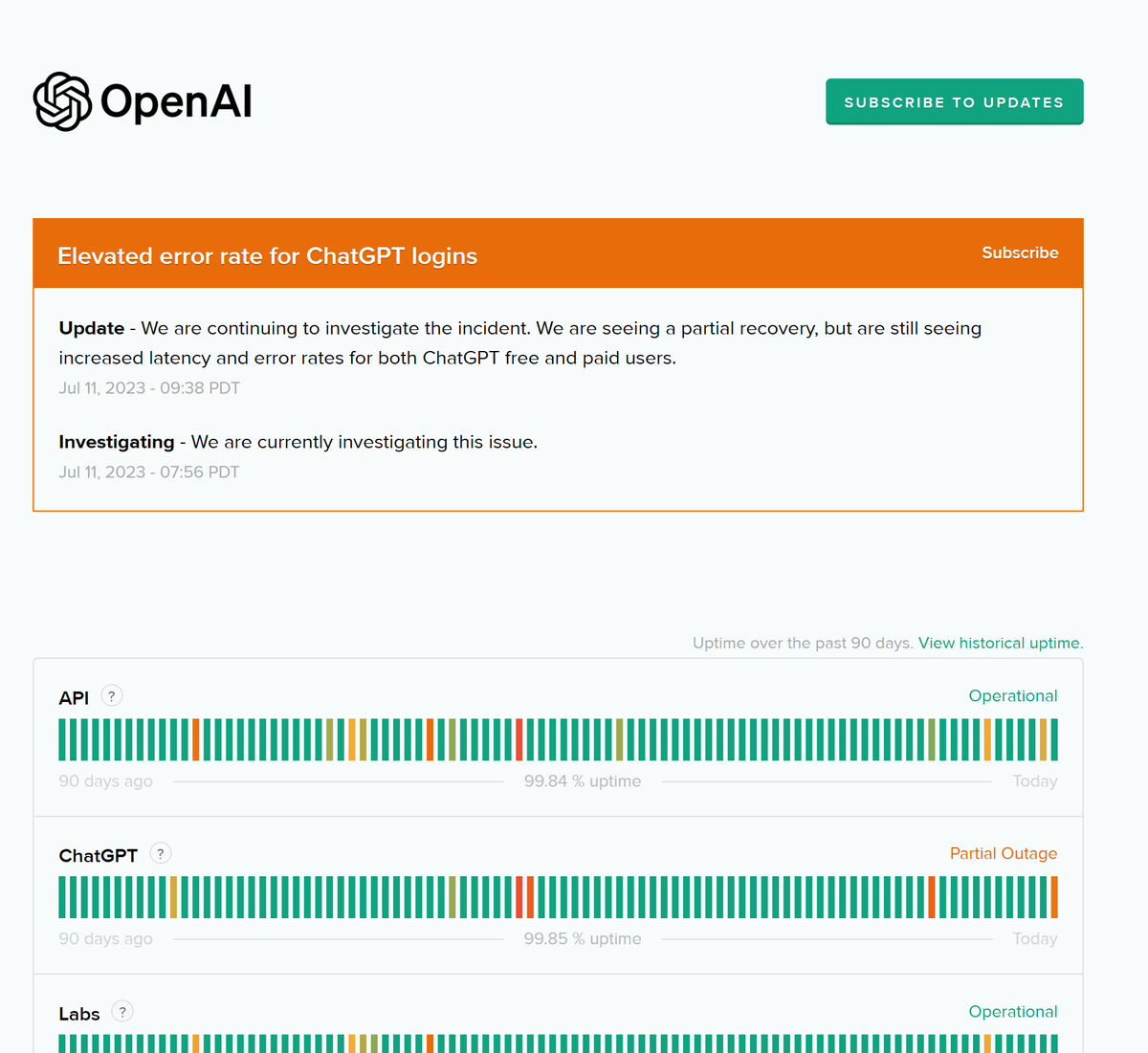Click the Labs Operational status text
1148x1053 pixels.
click(1013, 1012)
